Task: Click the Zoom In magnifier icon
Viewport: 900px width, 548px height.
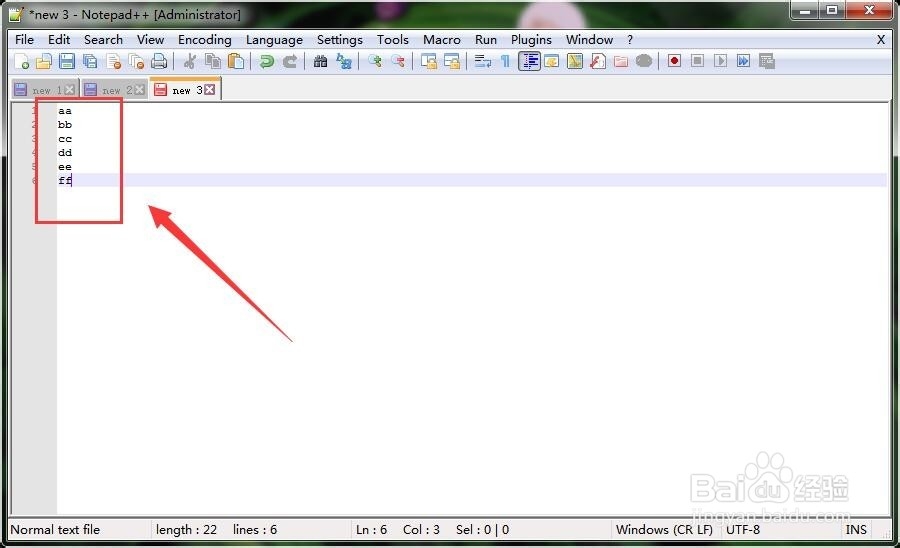Action: (x=375, y=61)
